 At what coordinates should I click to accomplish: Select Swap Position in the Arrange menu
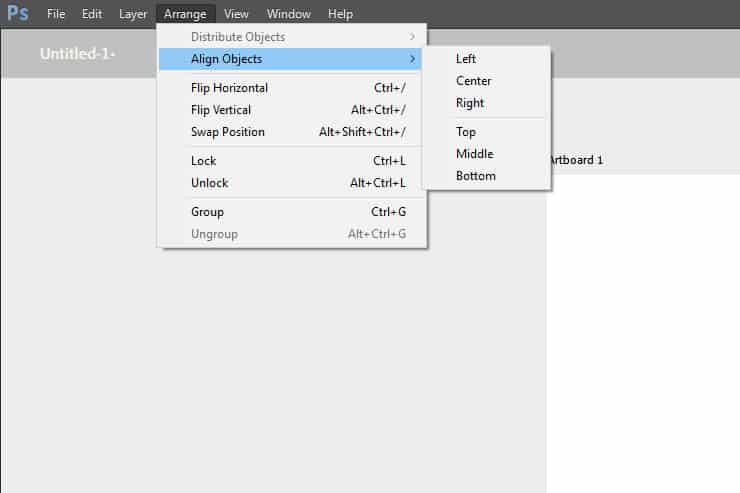click(290, 132)
